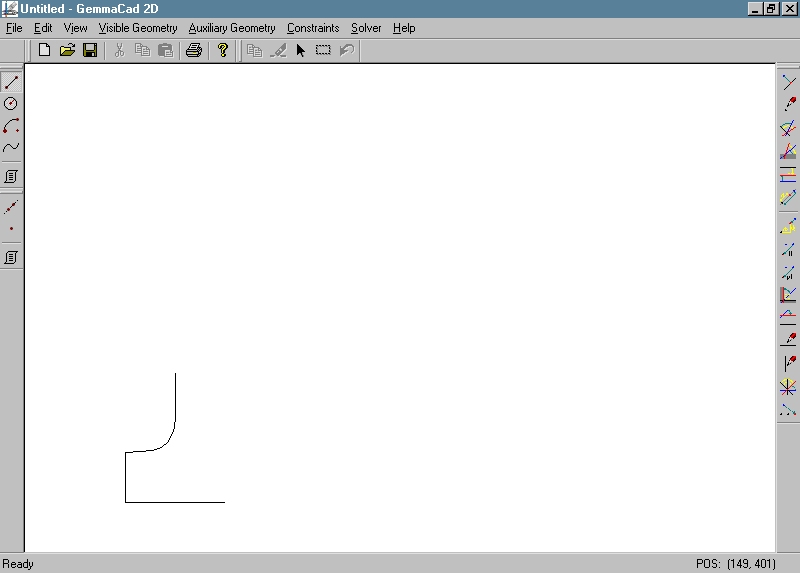This screenshot has width=800, height=573.
Task: Click the yellow angle with dotted line icon
Action: point(788,226)
